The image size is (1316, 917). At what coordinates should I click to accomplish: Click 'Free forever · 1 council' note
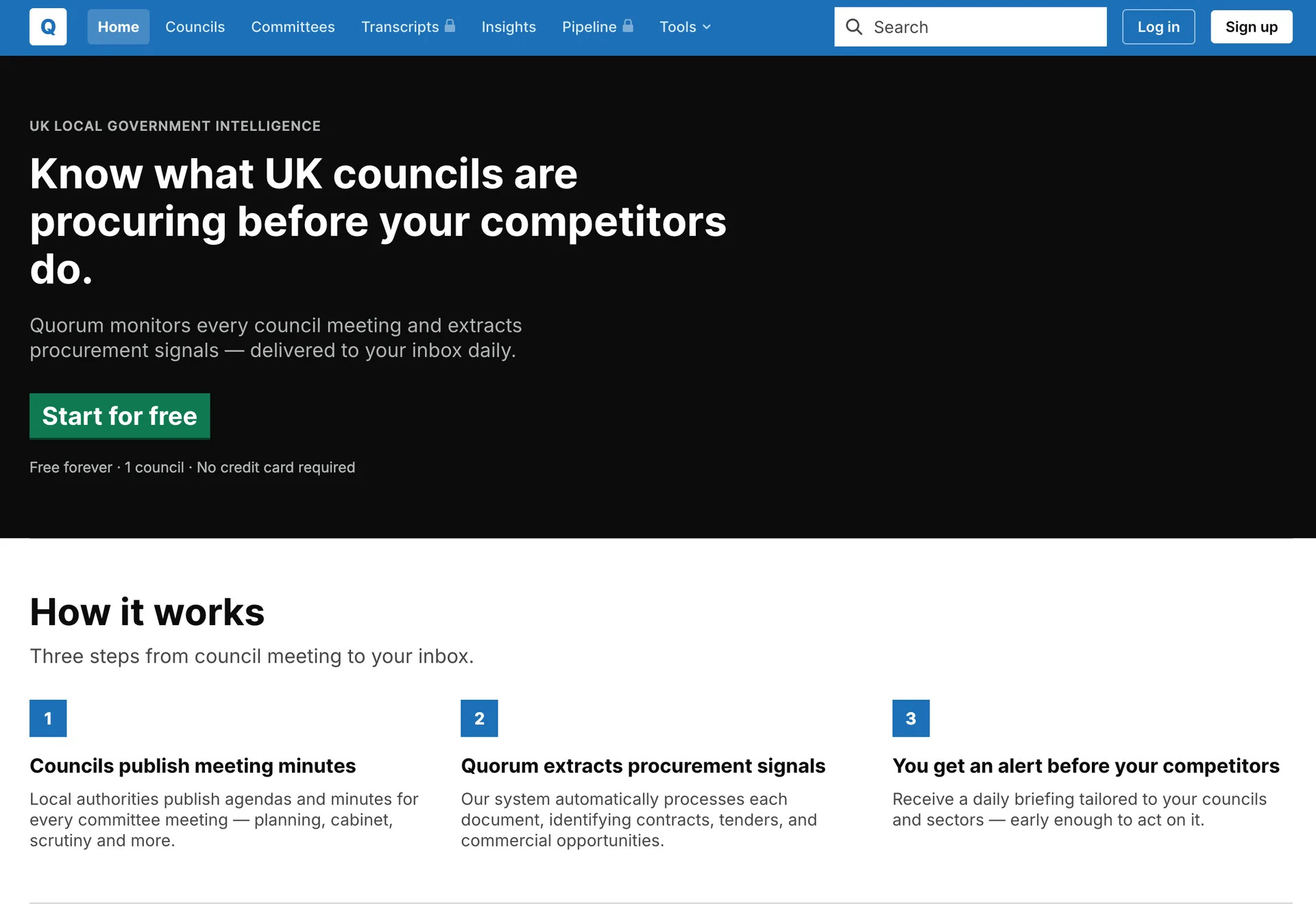tap(193, 467)
